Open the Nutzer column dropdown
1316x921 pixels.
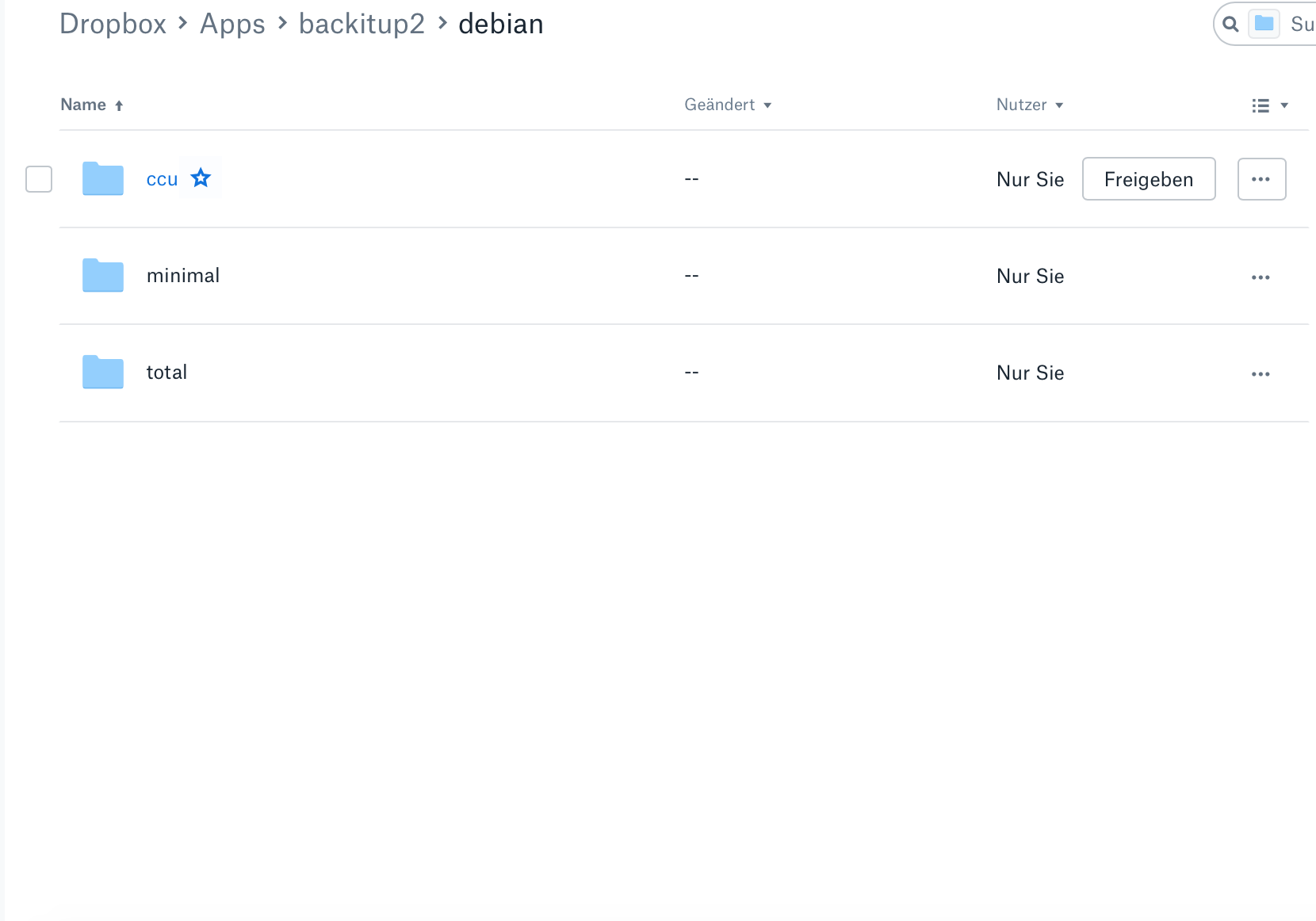pos(1030,105)
